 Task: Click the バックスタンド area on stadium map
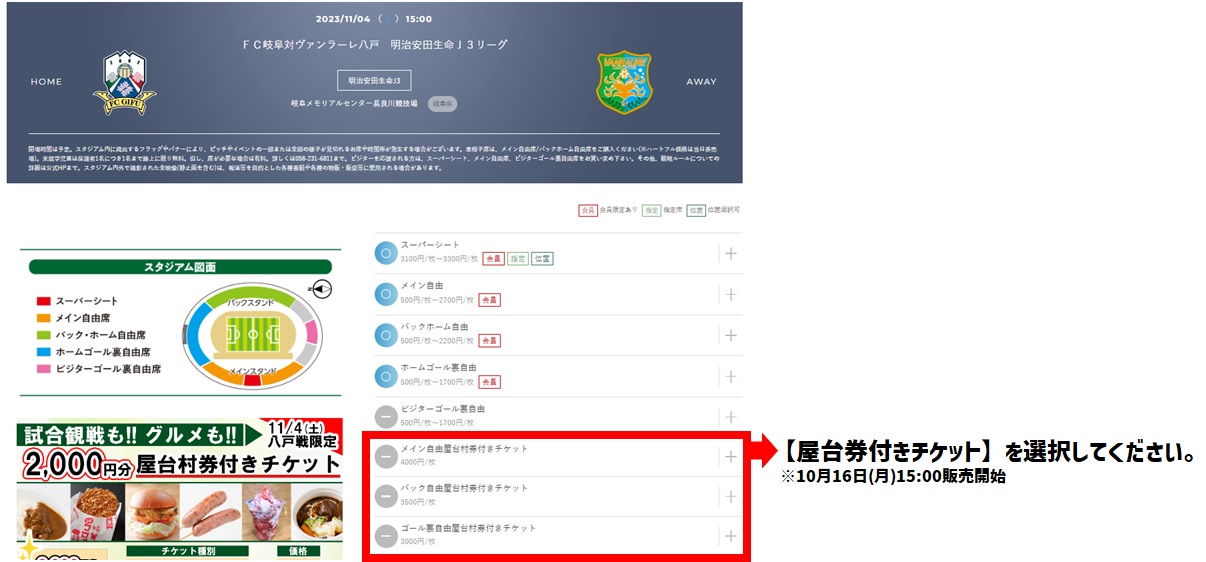pos(250,301)
